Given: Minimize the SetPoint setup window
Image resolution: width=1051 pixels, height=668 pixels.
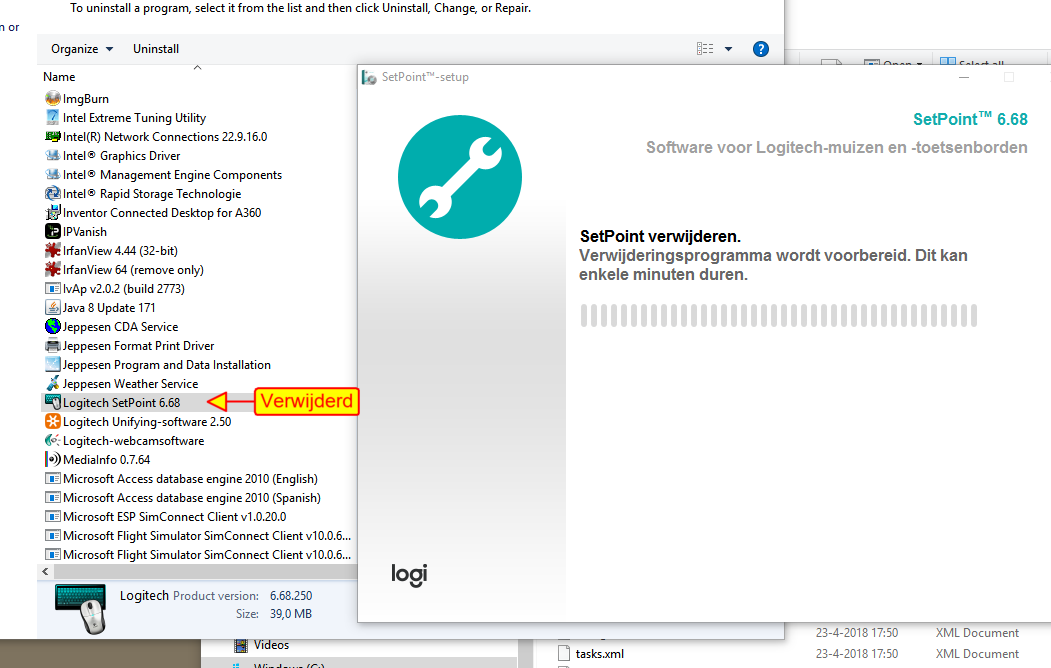Looking at the screenshot, I should 964,77.
